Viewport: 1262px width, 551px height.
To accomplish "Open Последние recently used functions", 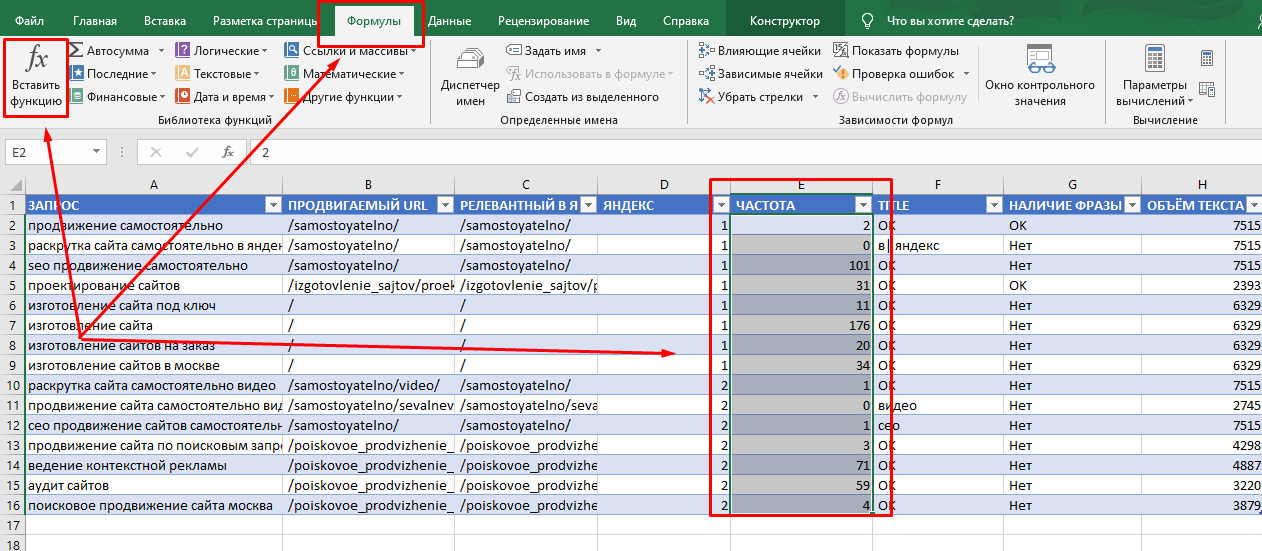I will point(112,74).
